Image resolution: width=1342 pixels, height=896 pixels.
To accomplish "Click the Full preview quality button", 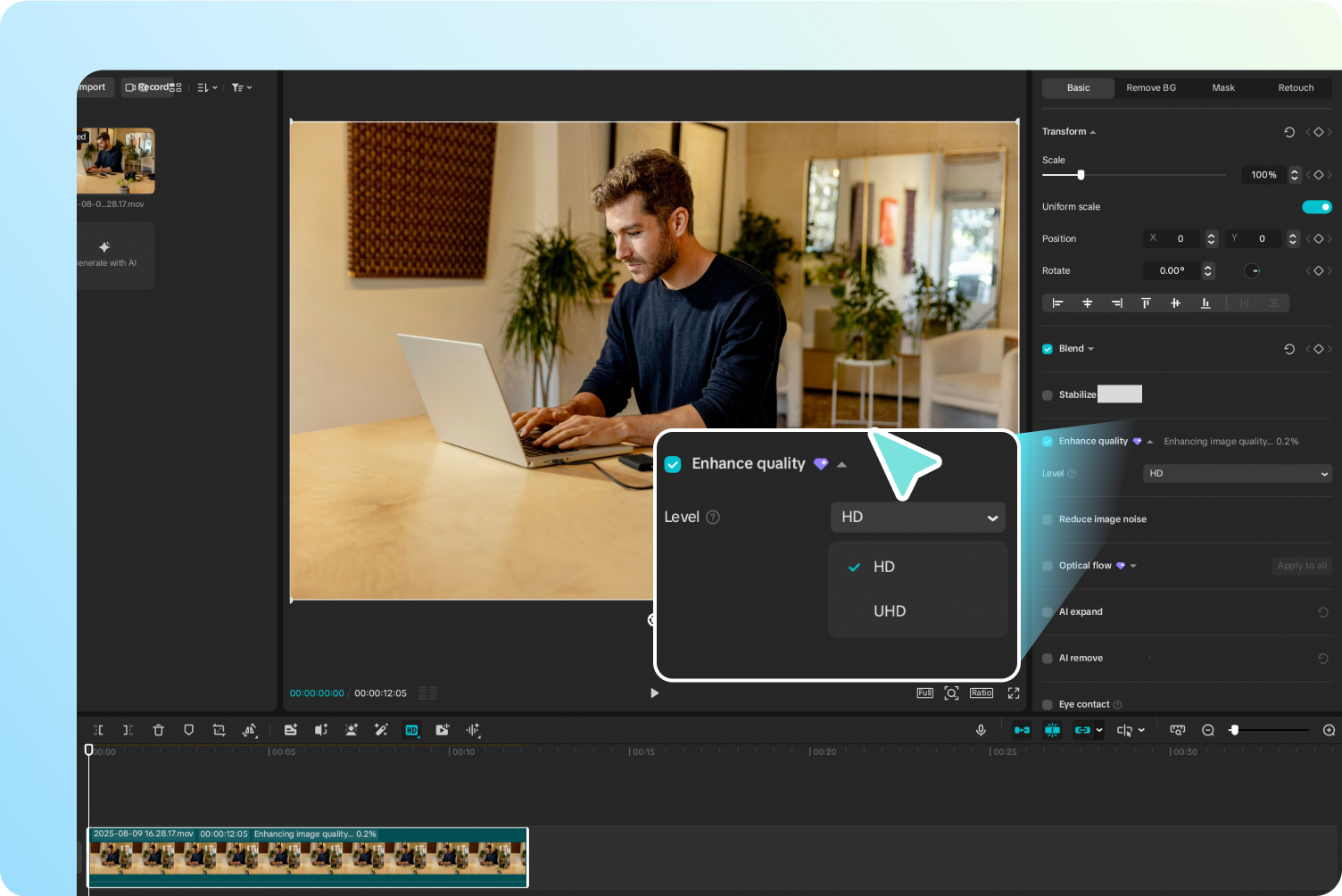I will pyautogui.click(x=925, y=693).
